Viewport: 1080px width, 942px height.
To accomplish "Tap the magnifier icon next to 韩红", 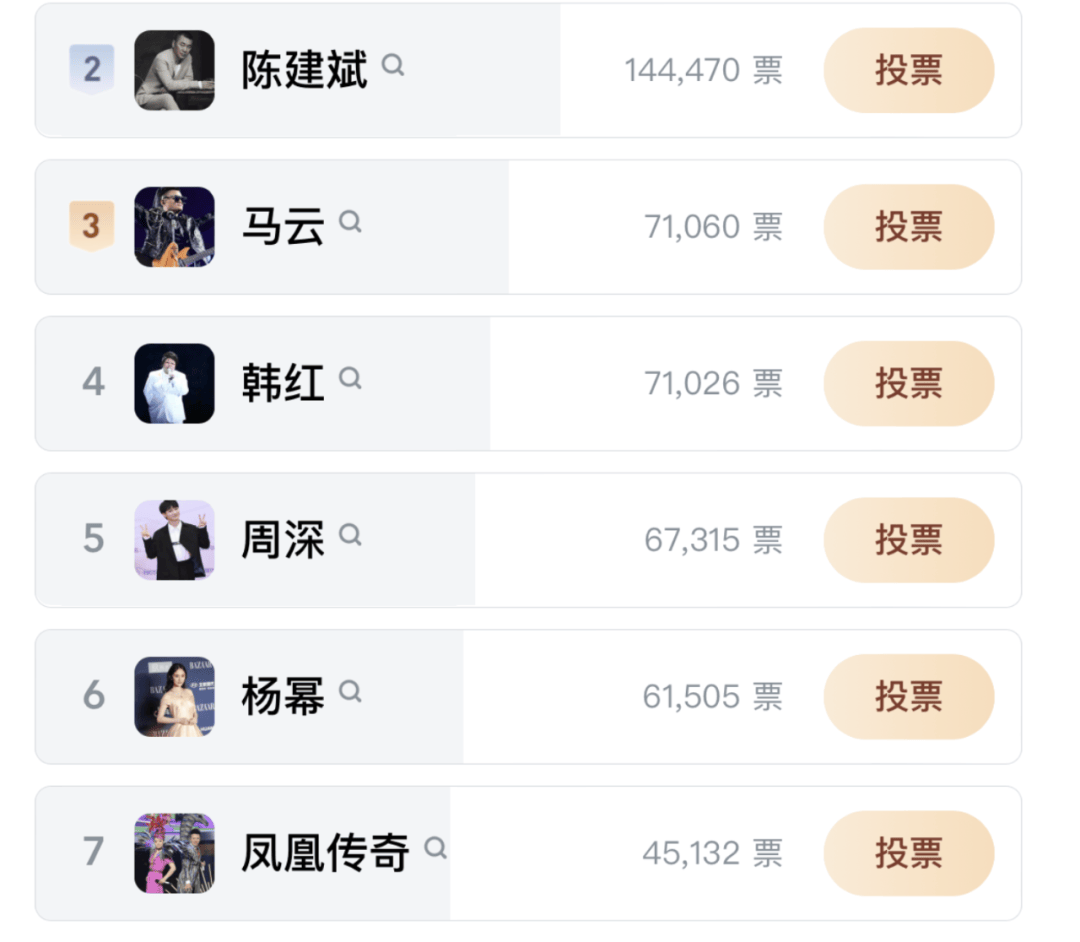I will click(350, 378).
